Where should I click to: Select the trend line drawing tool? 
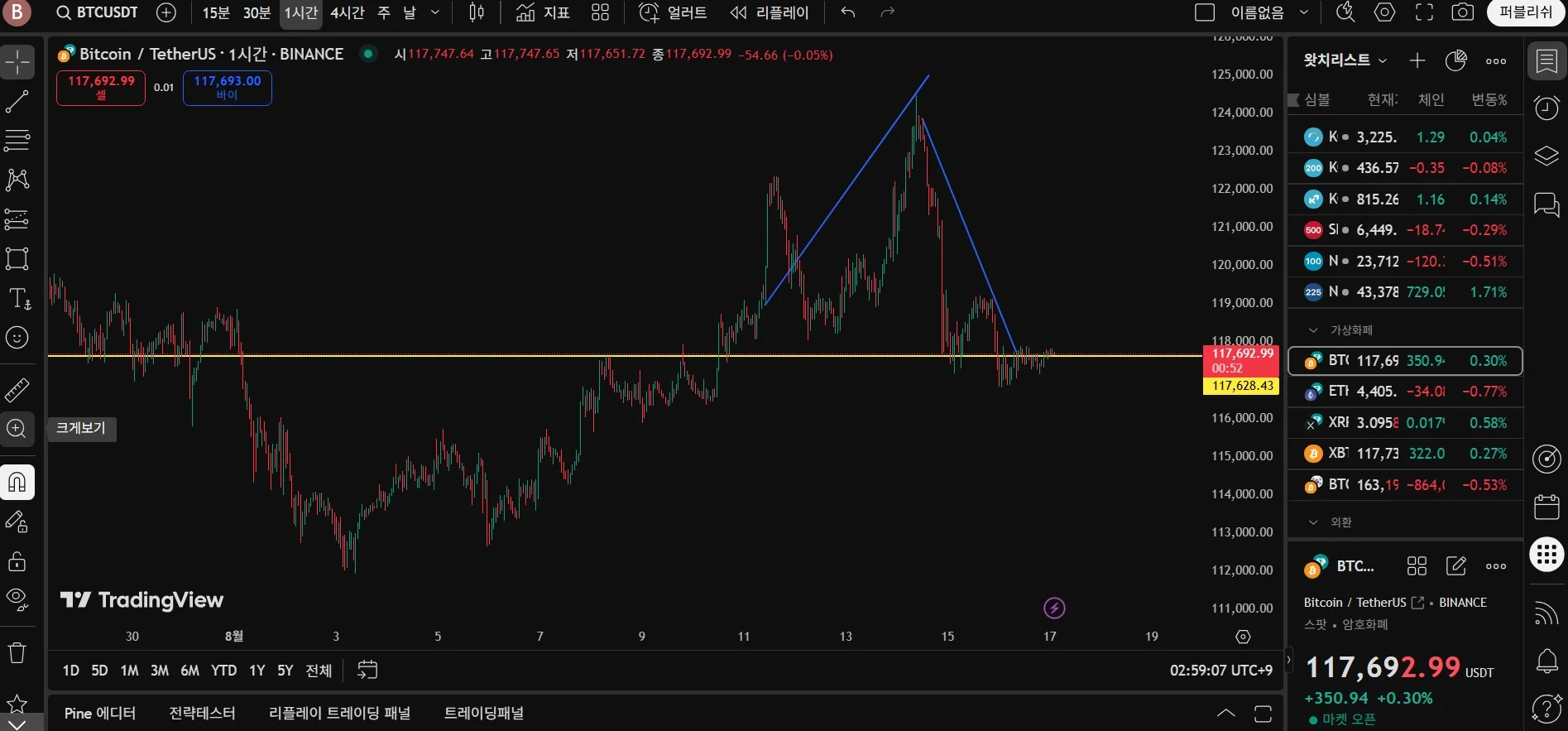point(17,102)
